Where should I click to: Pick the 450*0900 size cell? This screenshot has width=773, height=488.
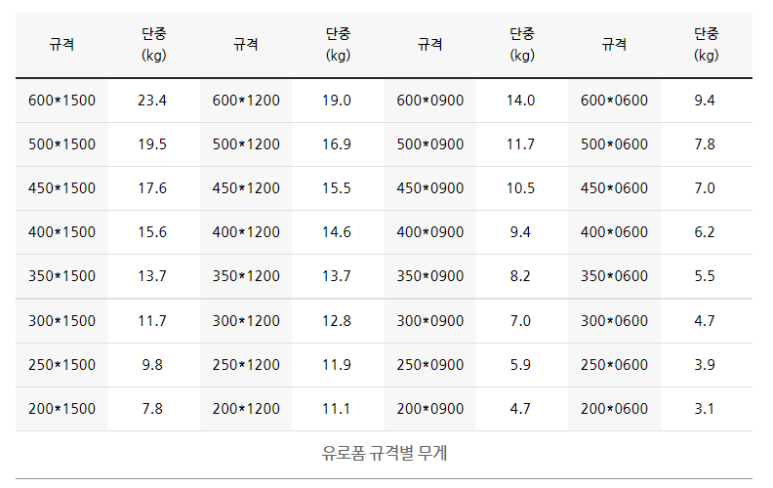[x=430, y=188]
